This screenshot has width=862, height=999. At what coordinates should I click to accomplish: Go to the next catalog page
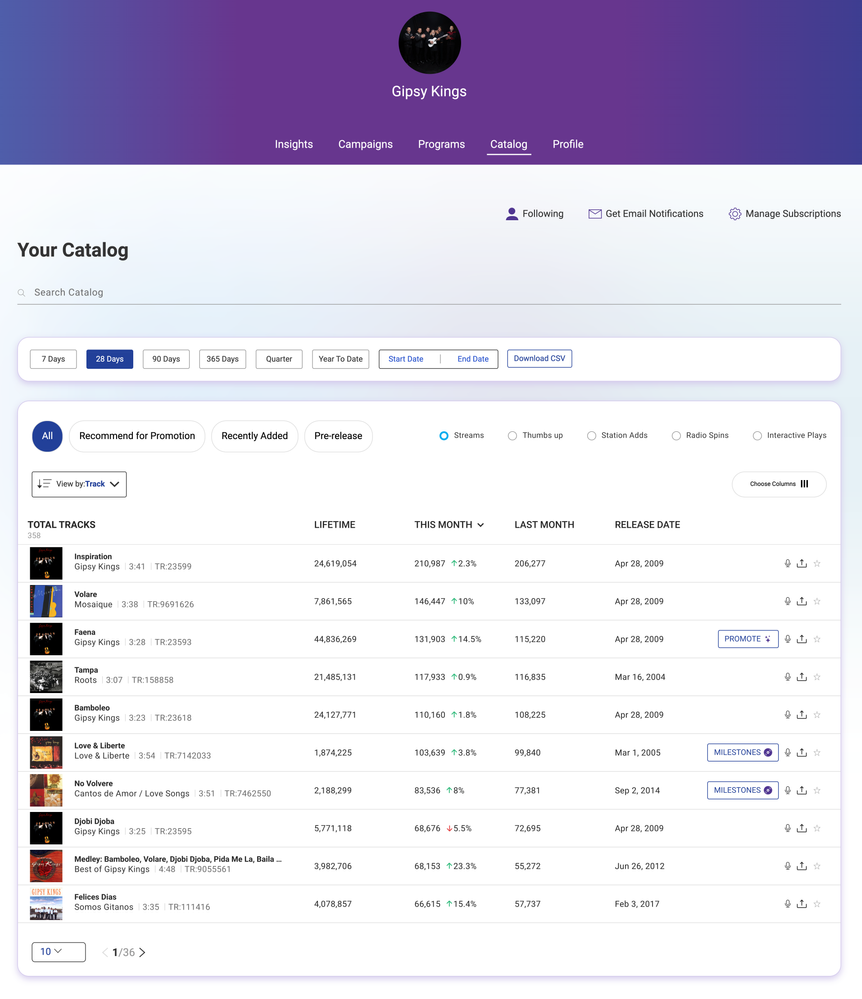(142, 952)
